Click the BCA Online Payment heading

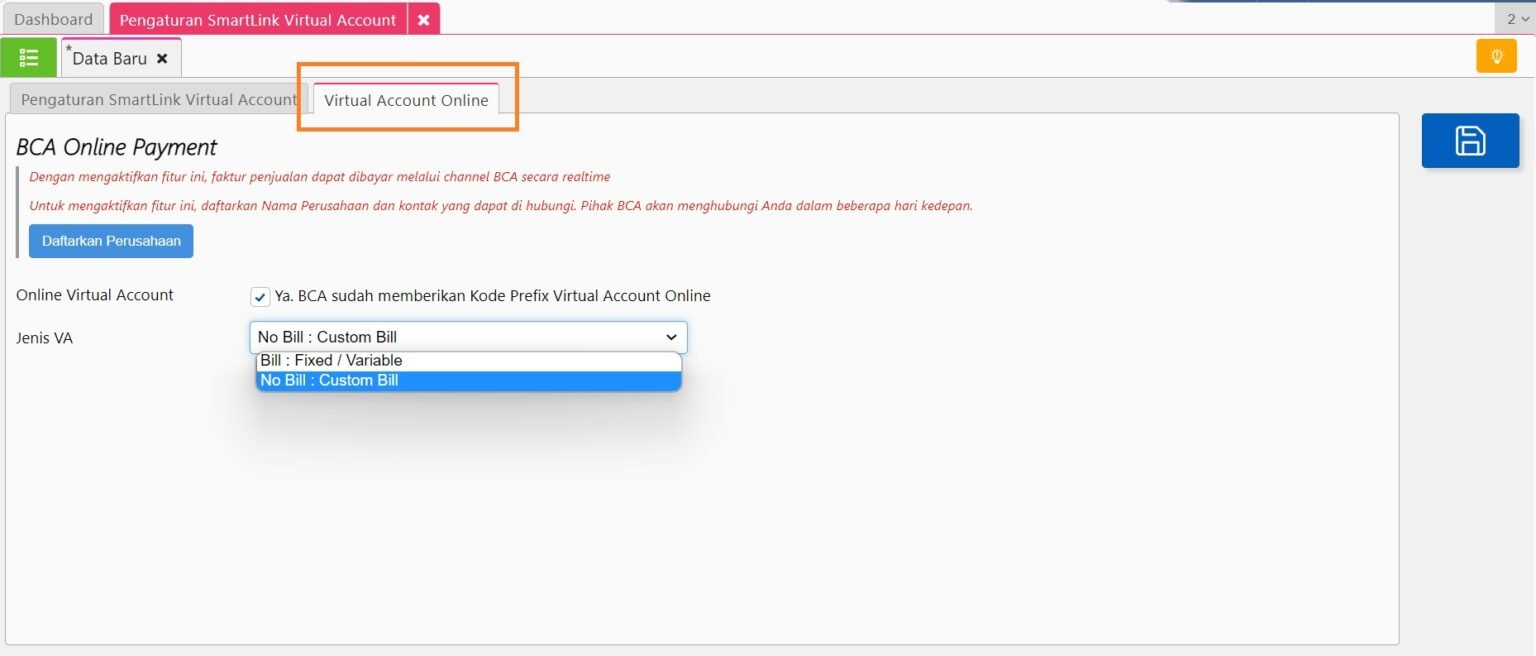tap(117, 148)
